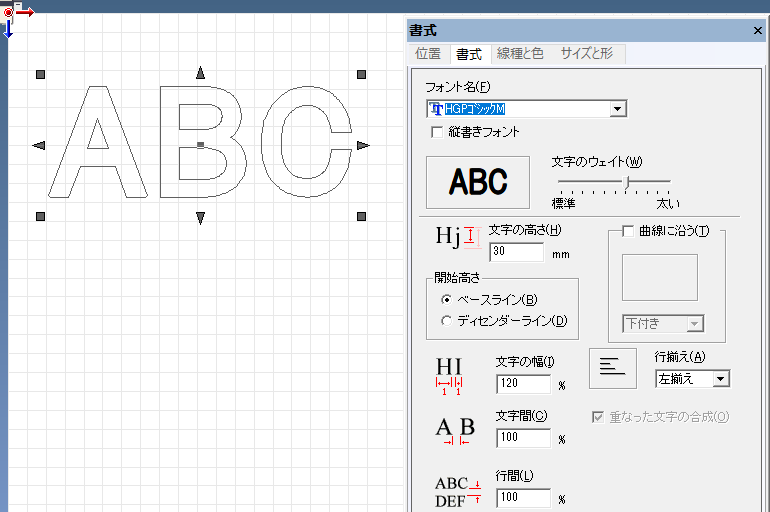Switch to the 位置 tab
Screen dimensions: 770x512
(428, 54)
